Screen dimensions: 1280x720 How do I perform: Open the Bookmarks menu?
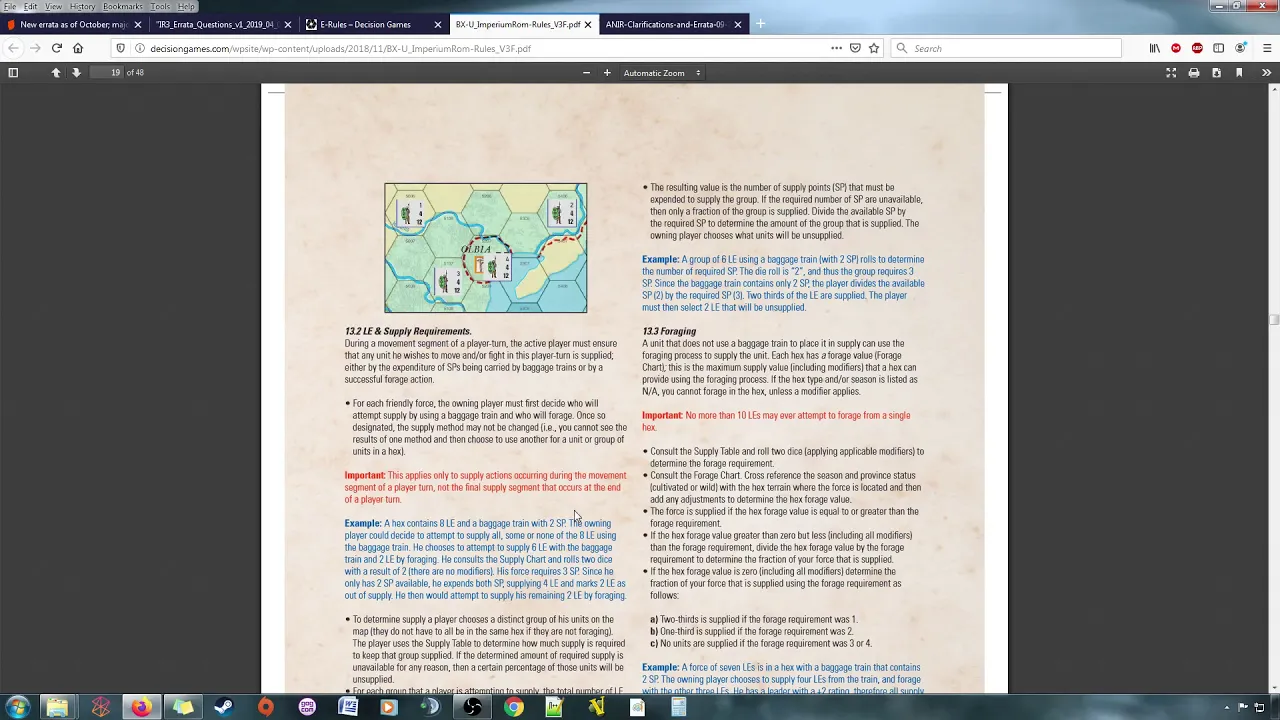122,6
